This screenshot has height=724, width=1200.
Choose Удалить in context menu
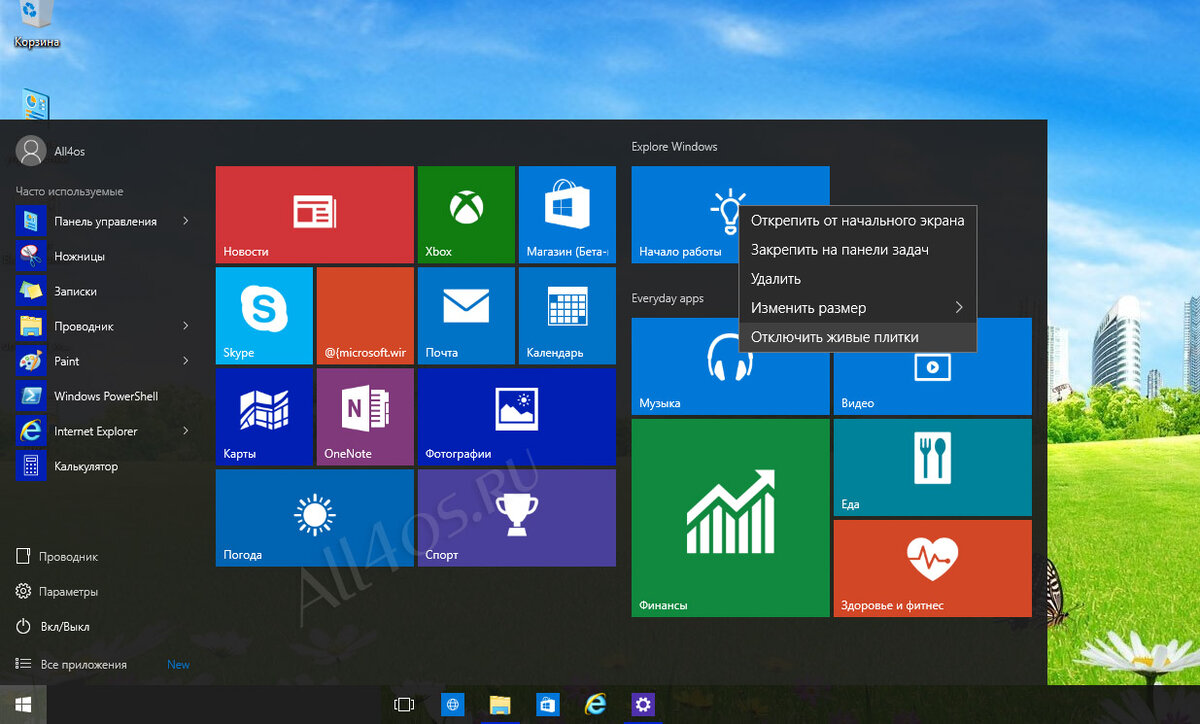[x=857, y=279]
